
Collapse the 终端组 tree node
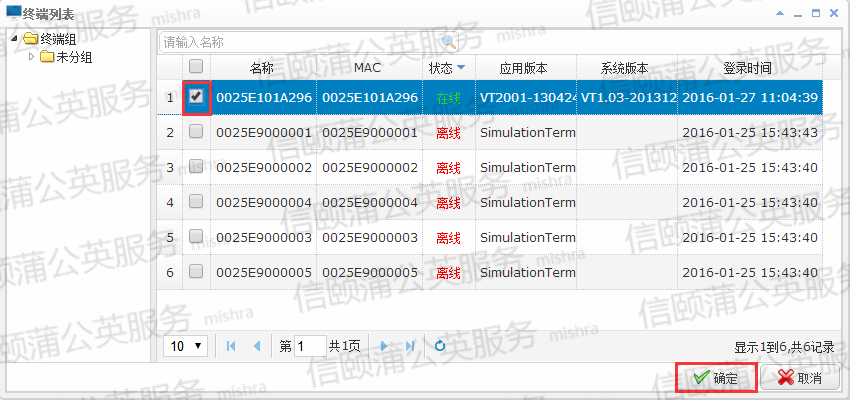coord(14,39)
